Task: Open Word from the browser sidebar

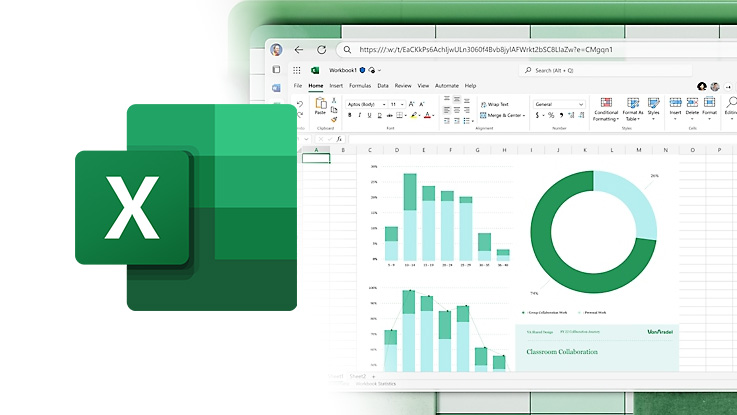Action: tap(276, 88)
